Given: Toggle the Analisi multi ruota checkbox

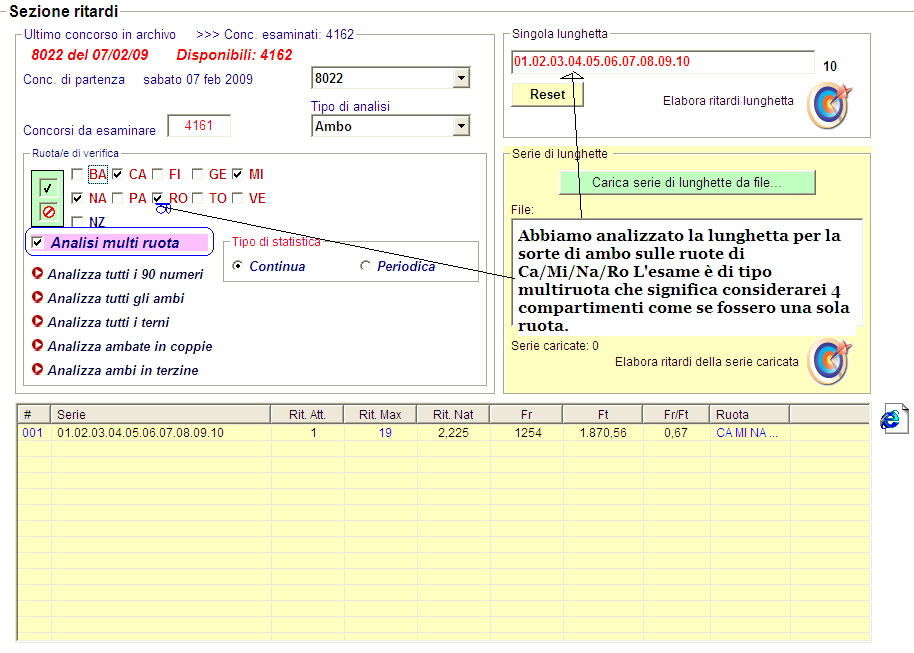Looking at the screenshot, I should [38, 242].
